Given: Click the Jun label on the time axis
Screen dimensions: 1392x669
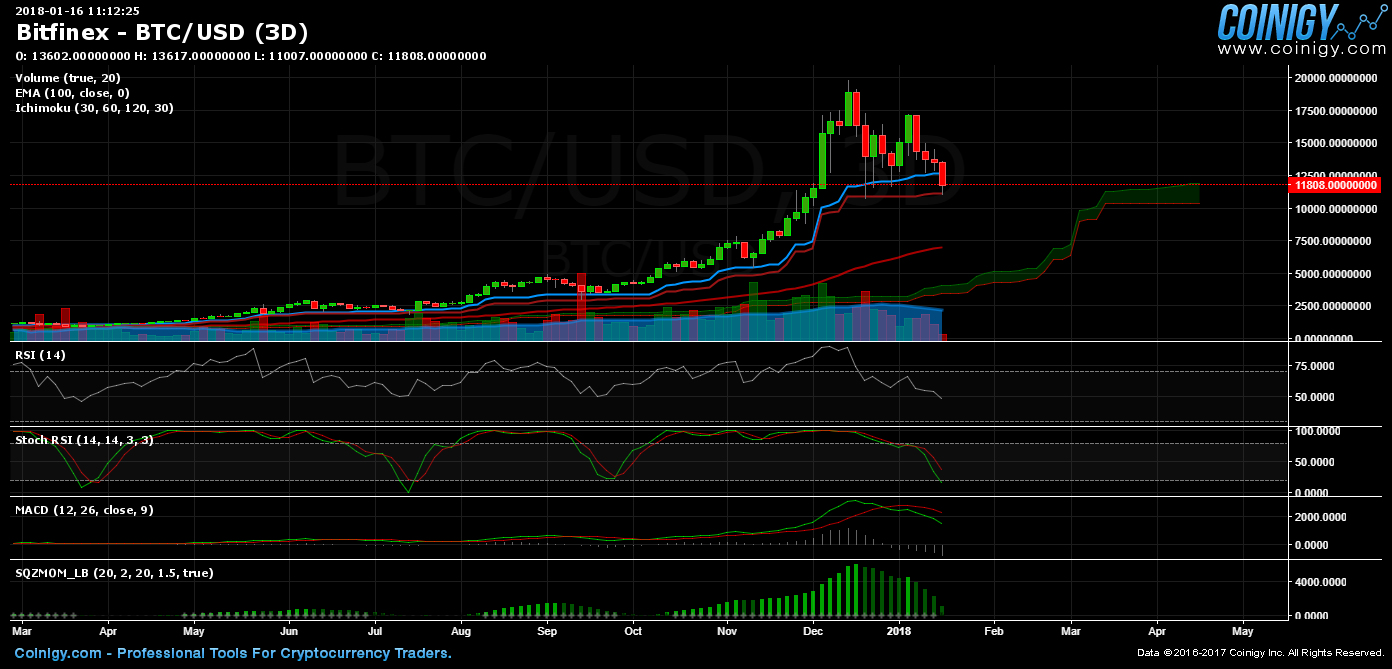Looking at the screenshot, I should click(289, 632).
